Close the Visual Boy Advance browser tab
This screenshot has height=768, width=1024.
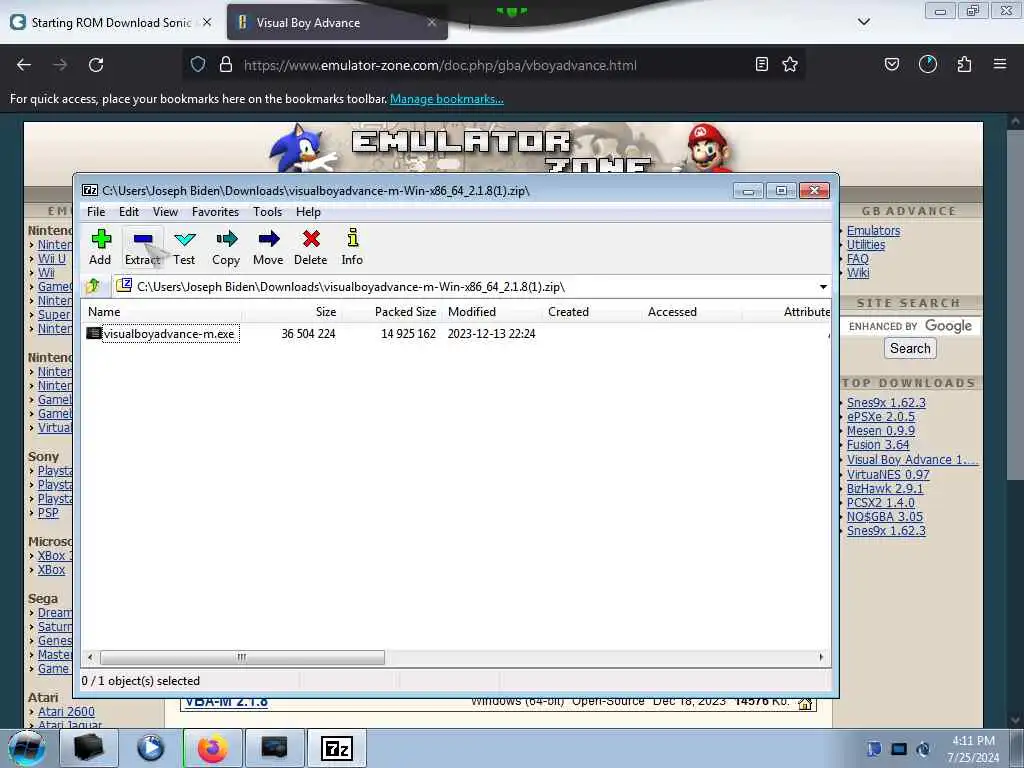coord(432,22)
